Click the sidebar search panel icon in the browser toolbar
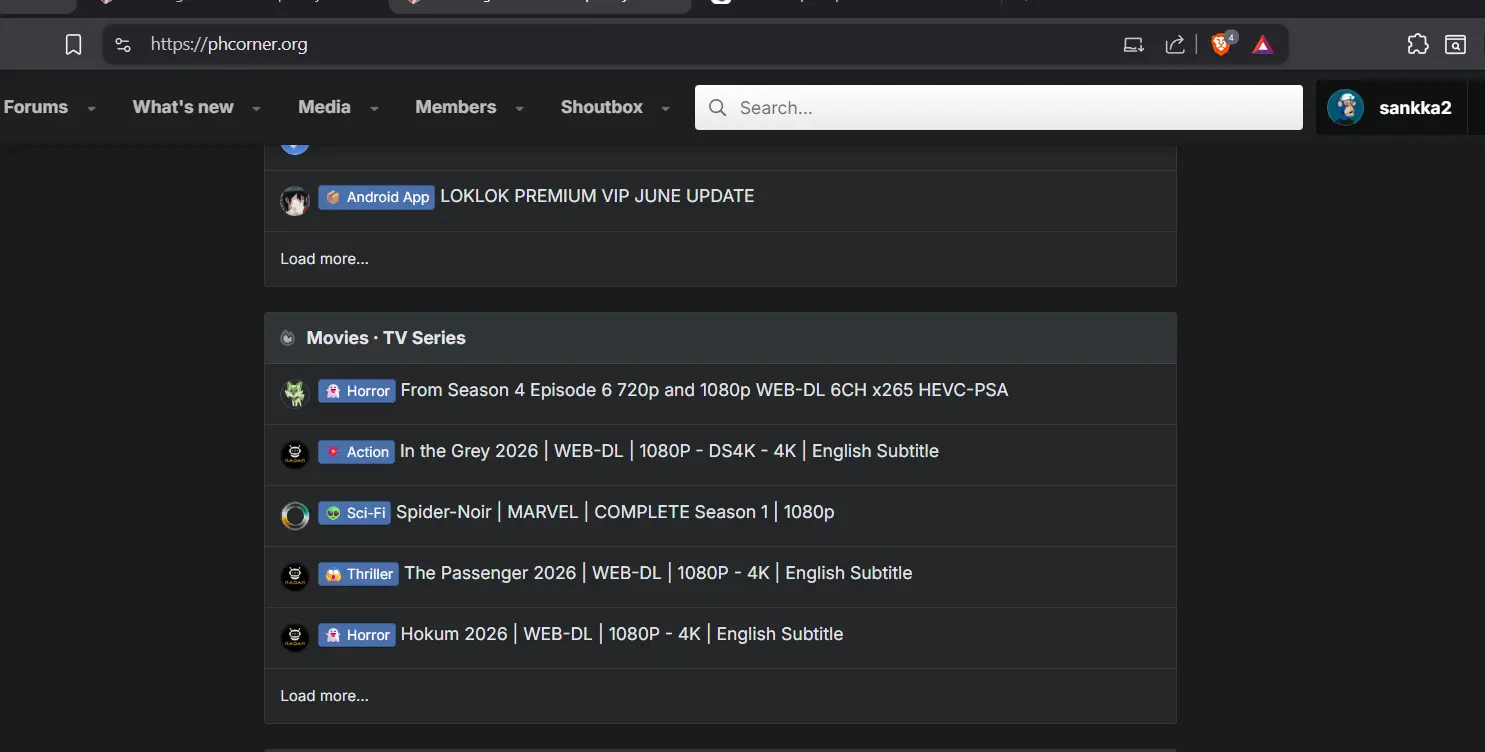The height and width of the screenshot is (752, 1485). click(x=1455, y=44)
